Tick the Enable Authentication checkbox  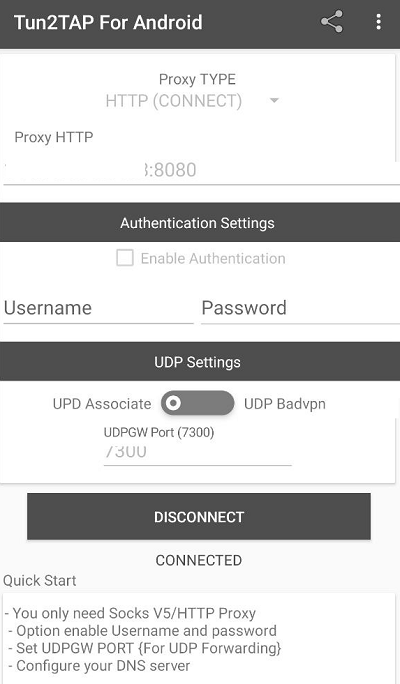(125, 258)
